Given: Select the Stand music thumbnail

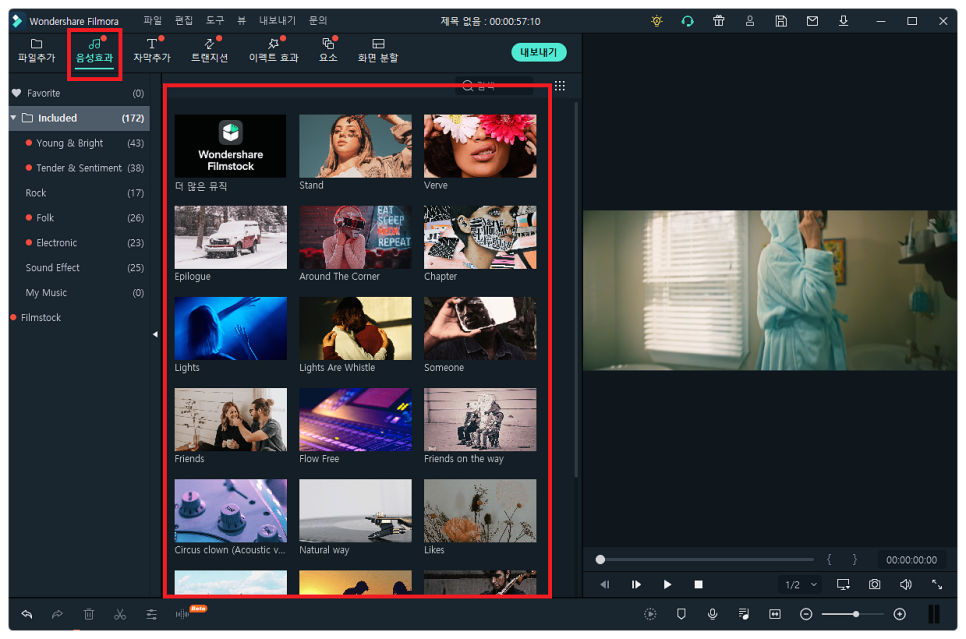Looking at the screenshot, I should pyautogui.click(x=355, y=146).
